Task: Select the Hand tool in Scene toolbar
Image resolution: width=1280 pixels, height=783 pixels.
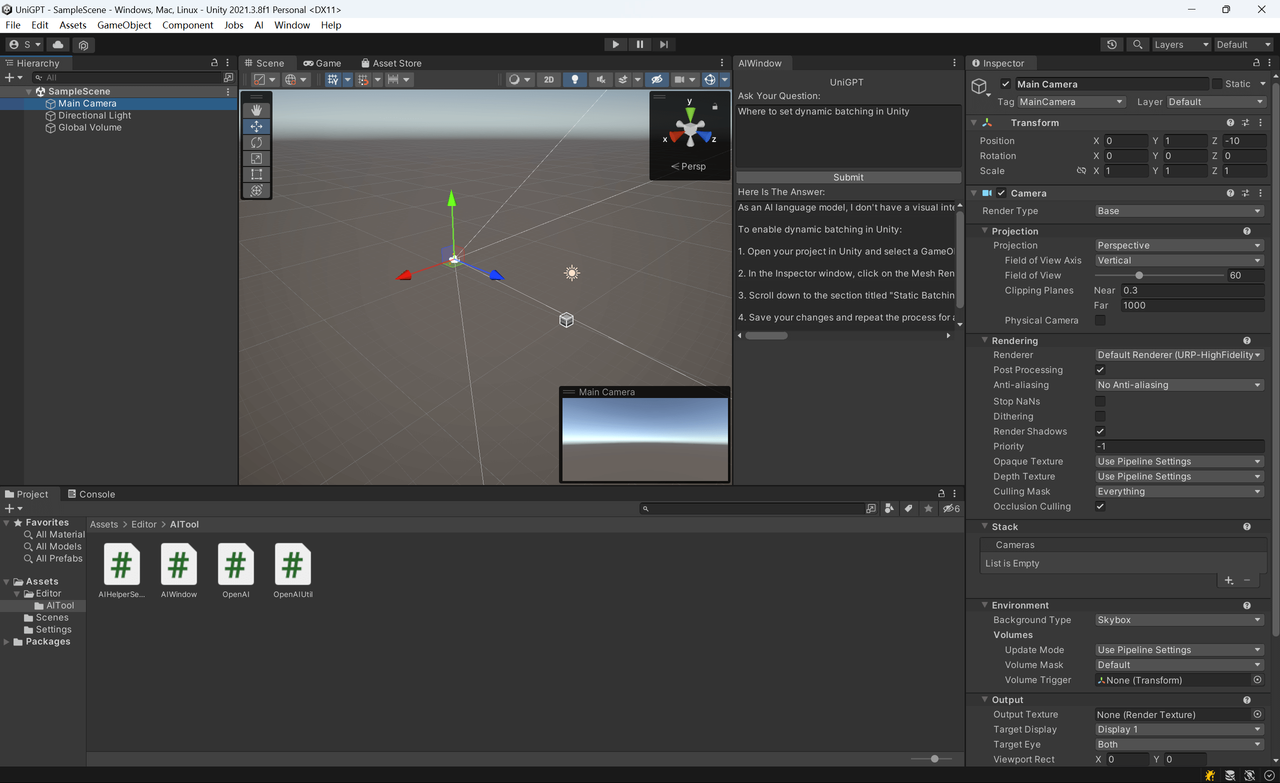Action: click(x=256, y=109)
